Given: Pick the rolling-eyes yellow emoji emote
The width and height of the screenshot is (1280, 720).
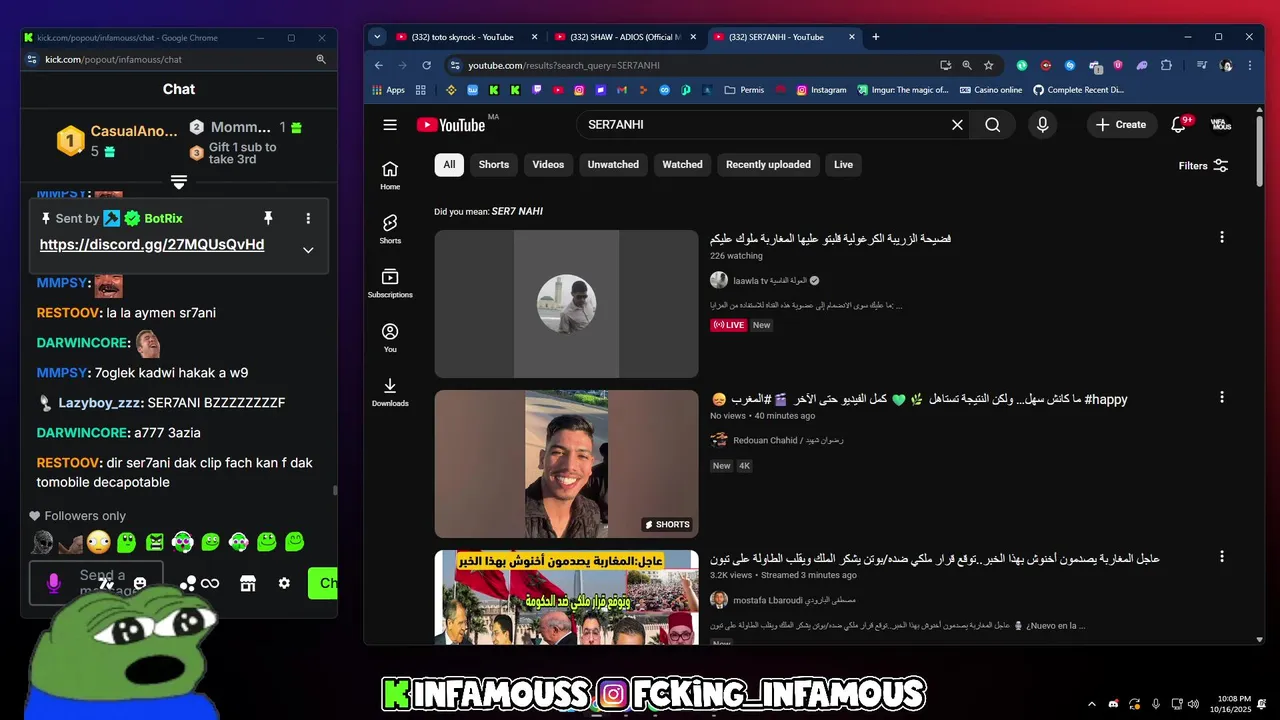Looking at the screenshot, I should [x=98, y=542].
